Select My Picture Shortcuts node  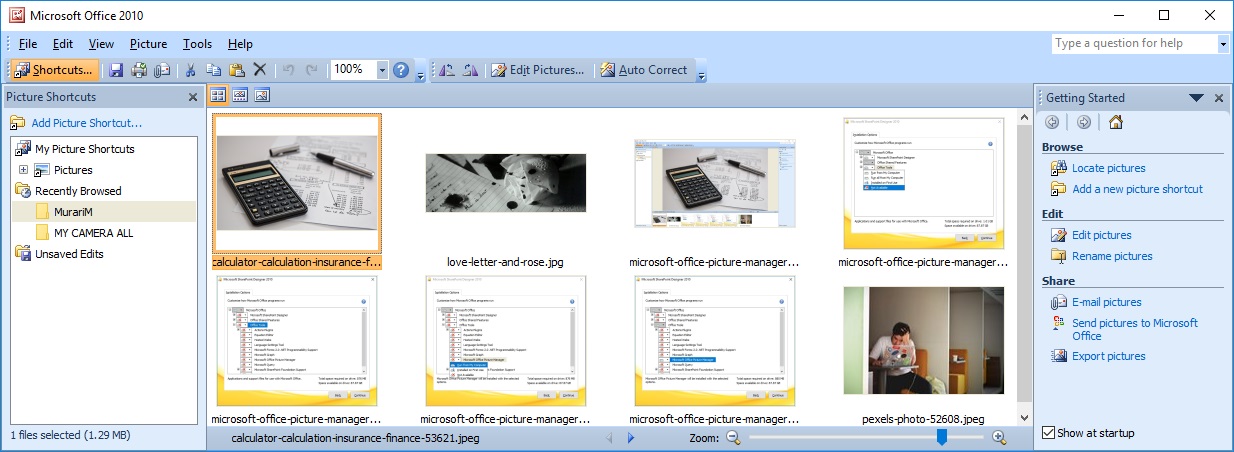pos(85,149)
